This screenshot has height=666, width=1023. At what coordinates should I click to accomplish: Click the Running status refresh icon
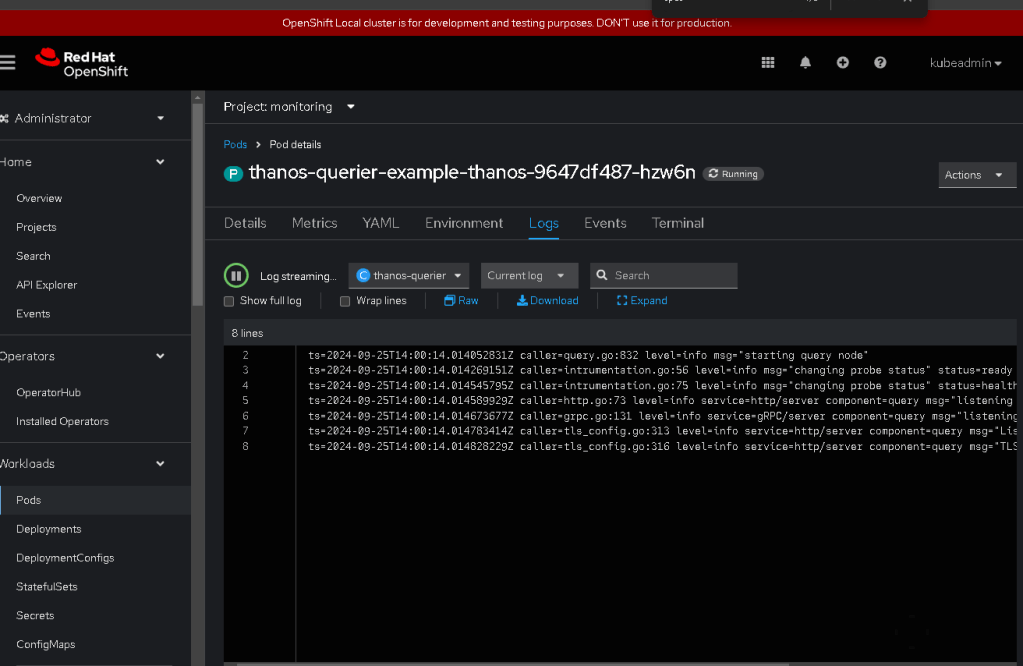713,174
